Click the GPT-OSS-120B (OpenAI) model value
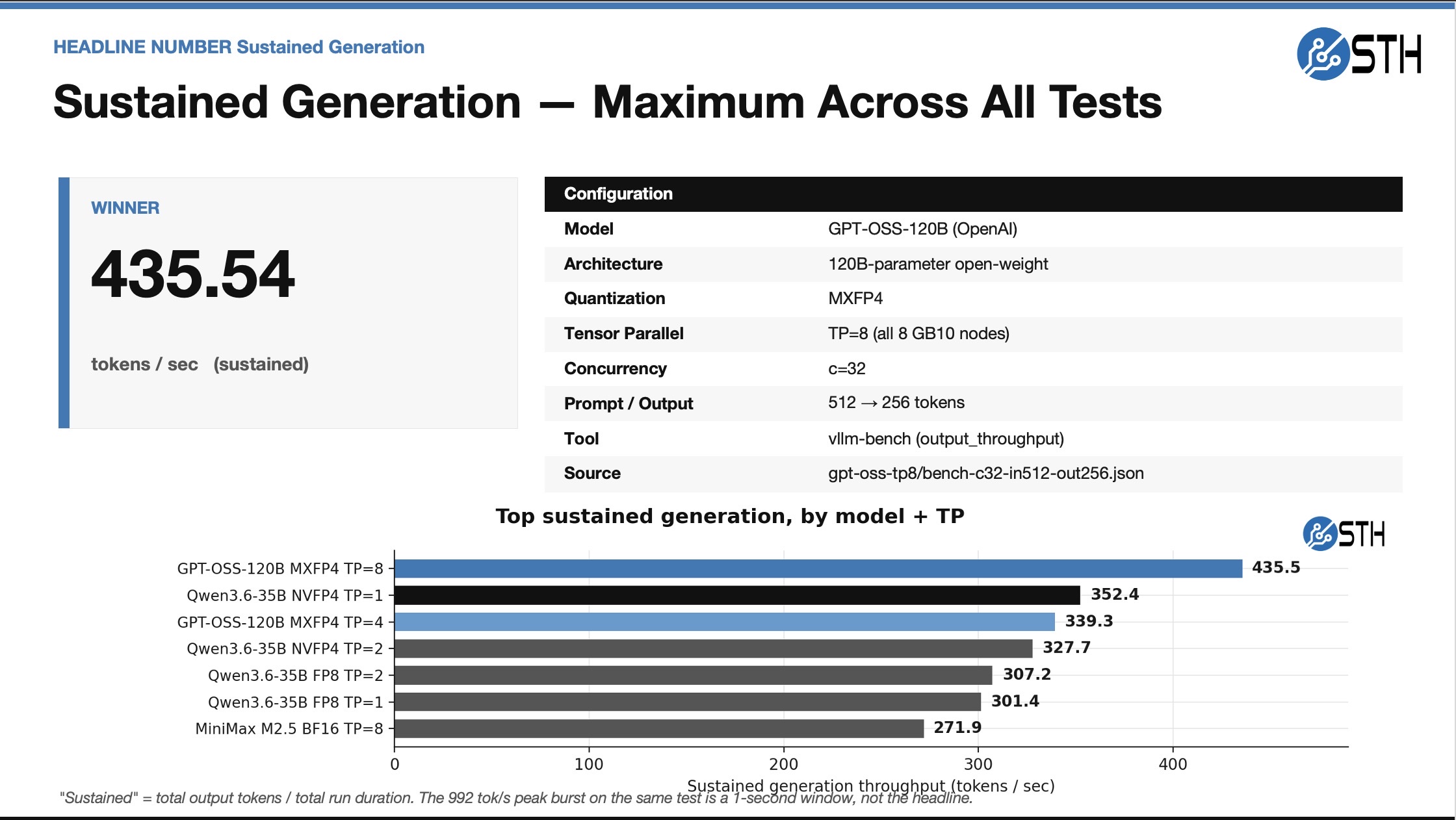Image resolution: width=1456 pixels, height=820 pixels. [x=922, y=229]
